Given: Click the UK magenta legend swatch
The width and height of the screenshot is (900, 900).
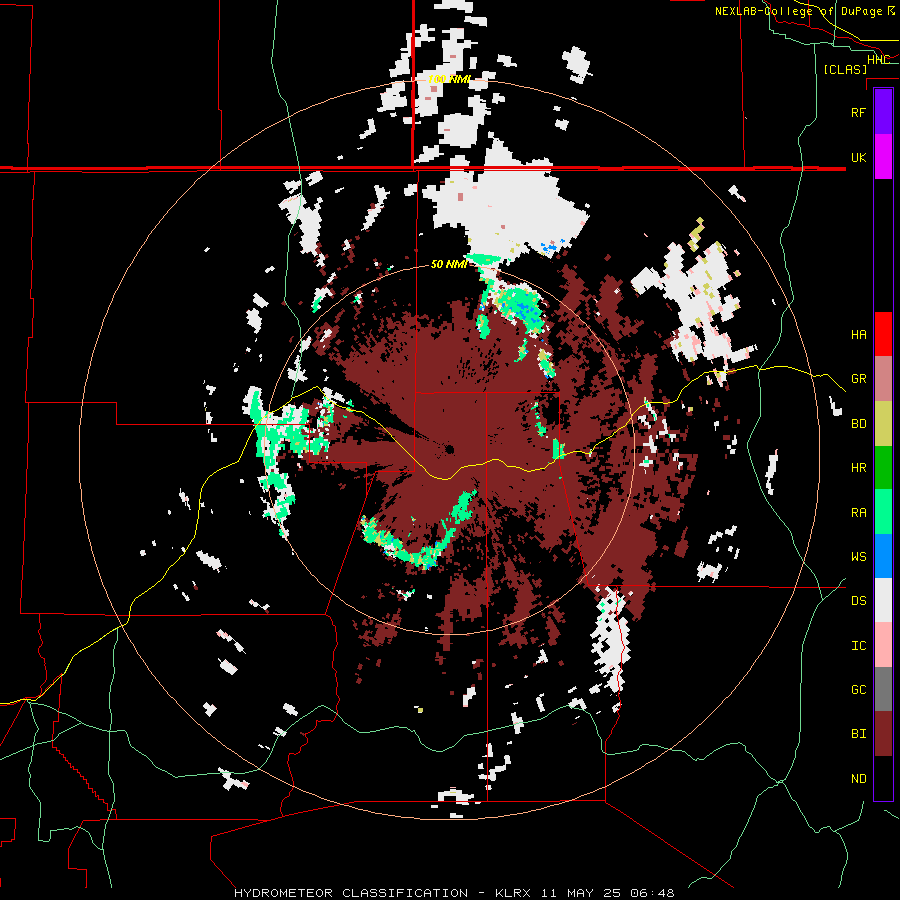Looking at the screenshot, I should click(883, 157).
